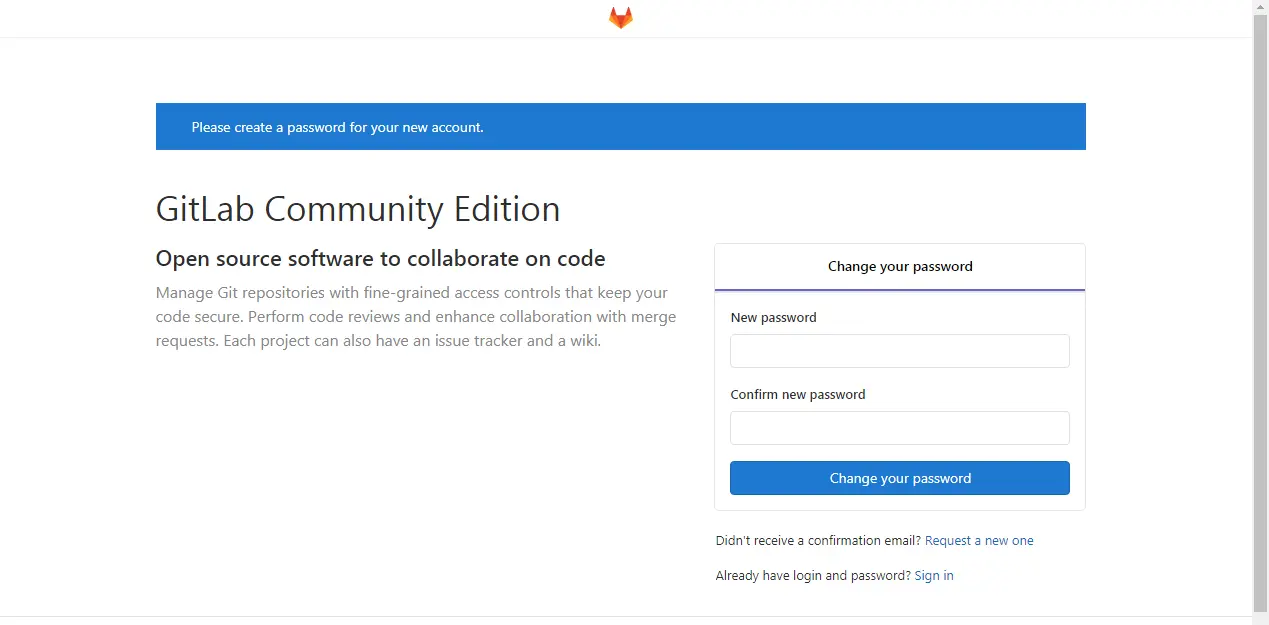Open Request a new one link
The width and height of the screenshot is (1269, 625).
tap(979, 540)
